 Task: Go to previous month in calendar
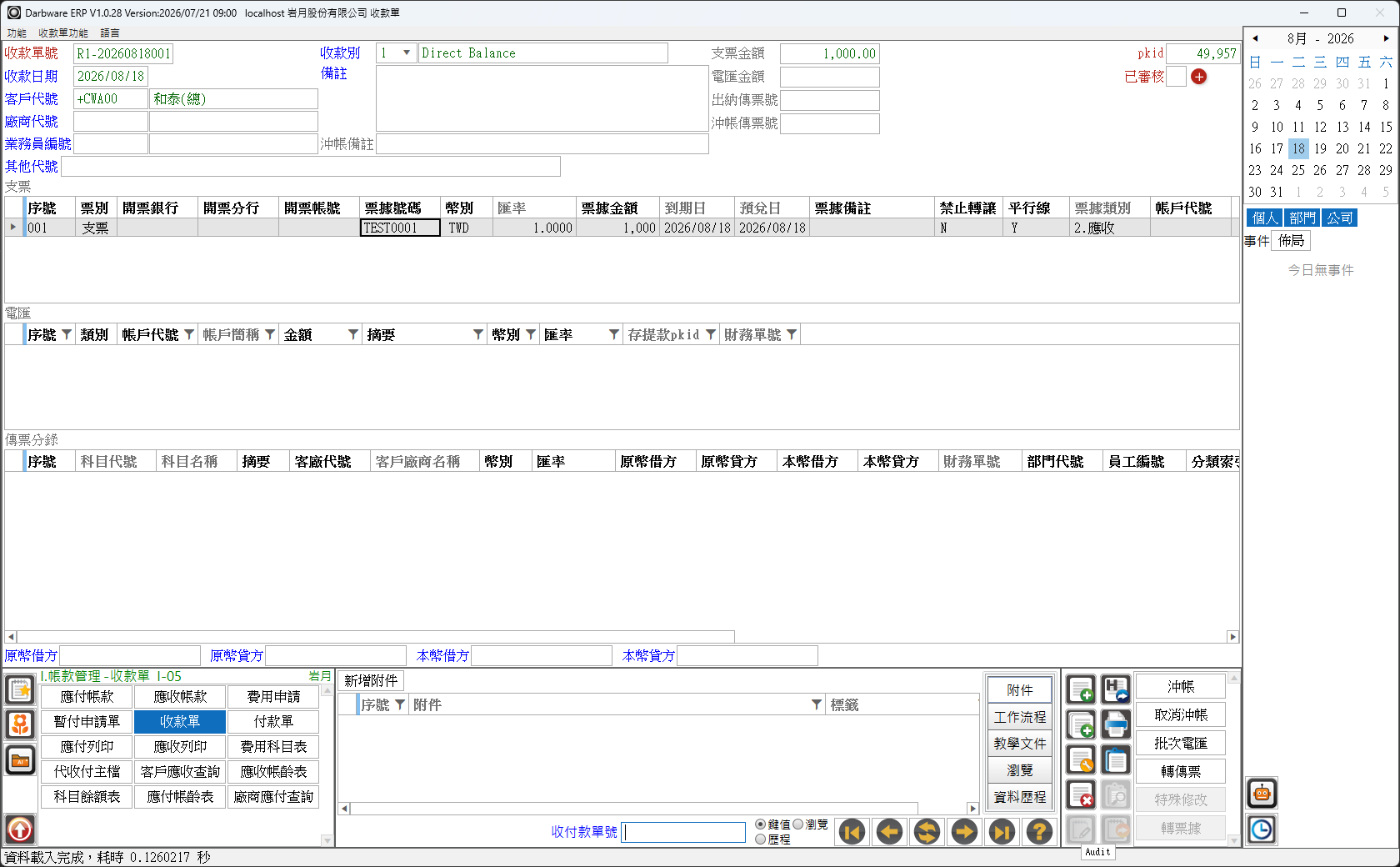tap(1255, 38)
